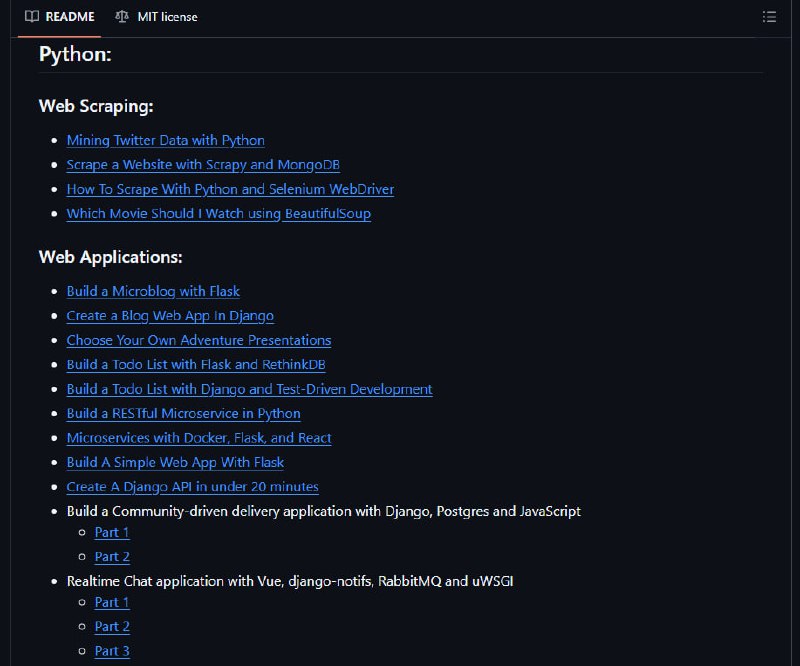Switch to the MIT license tab
This screenshot has width=800, height=666.
tap(156, 17)
